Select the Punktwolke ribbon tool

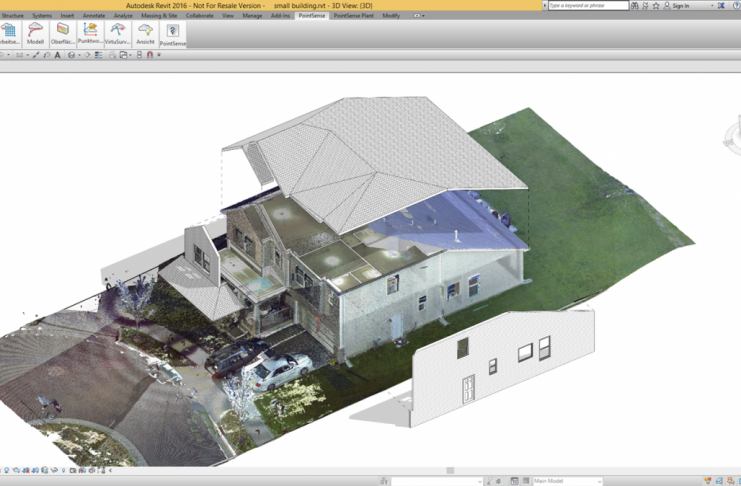(90, 34)
